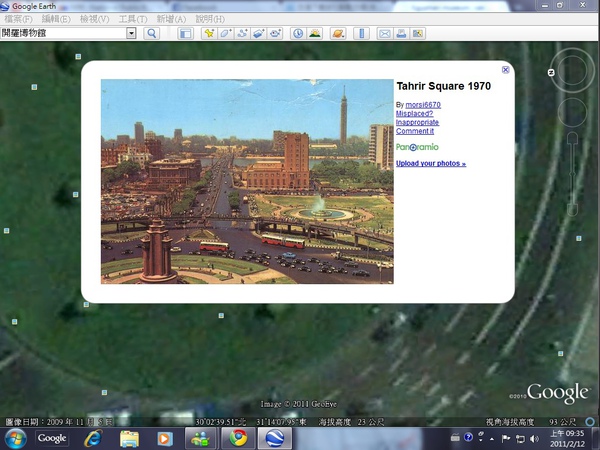Click the Panoramio logo
The image size is (600, 450).
[417, 147]
